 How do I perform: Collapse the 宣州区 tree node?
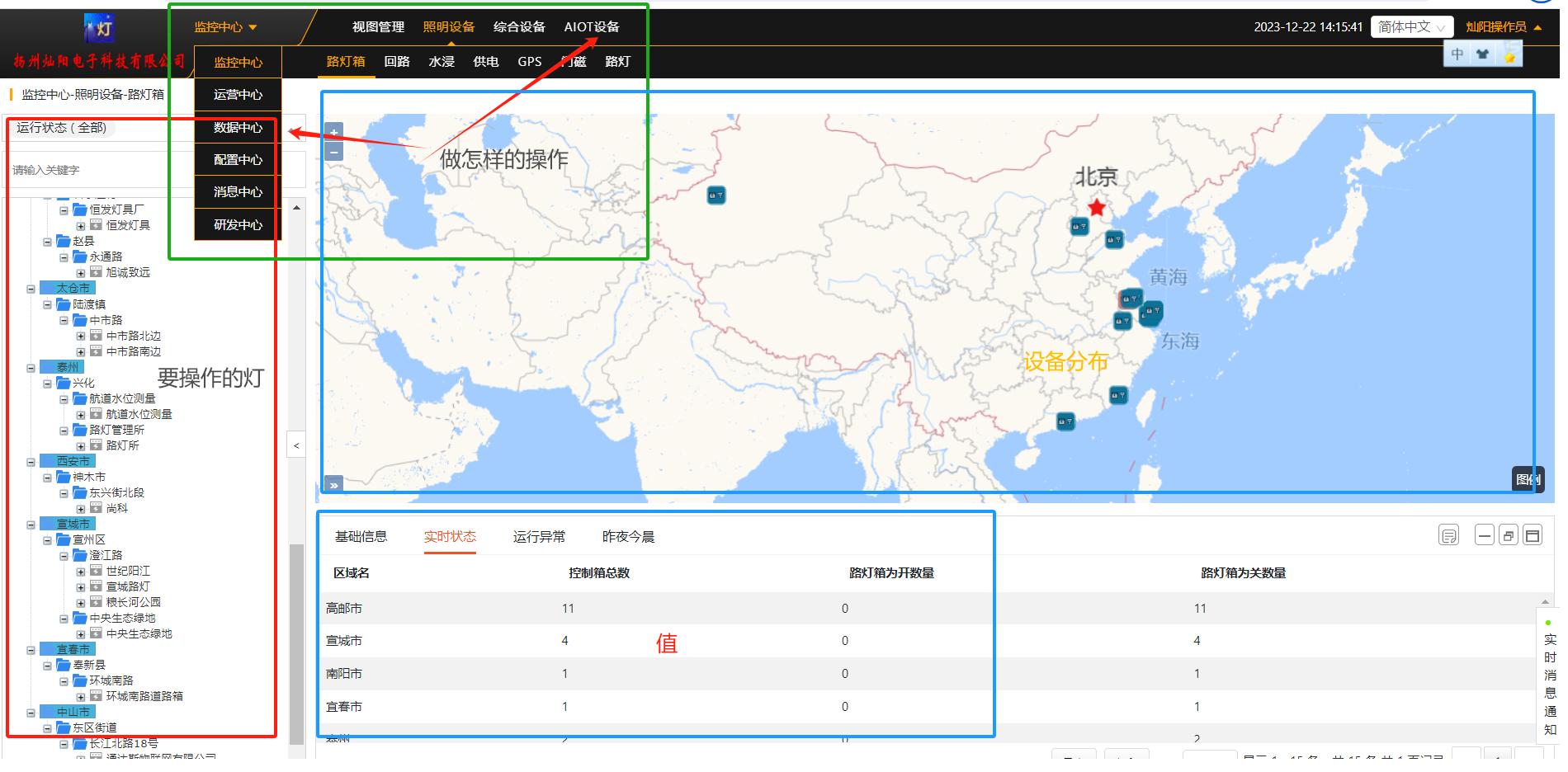(x=48, y=540)
